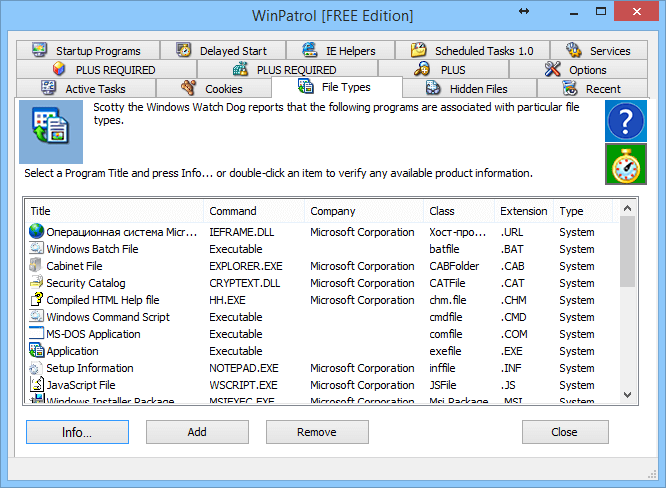Image resolution: width=666 pixels, height=488 pixels.
Task: Select the Cabinet File entry
Action: click(x=322, y=266)
